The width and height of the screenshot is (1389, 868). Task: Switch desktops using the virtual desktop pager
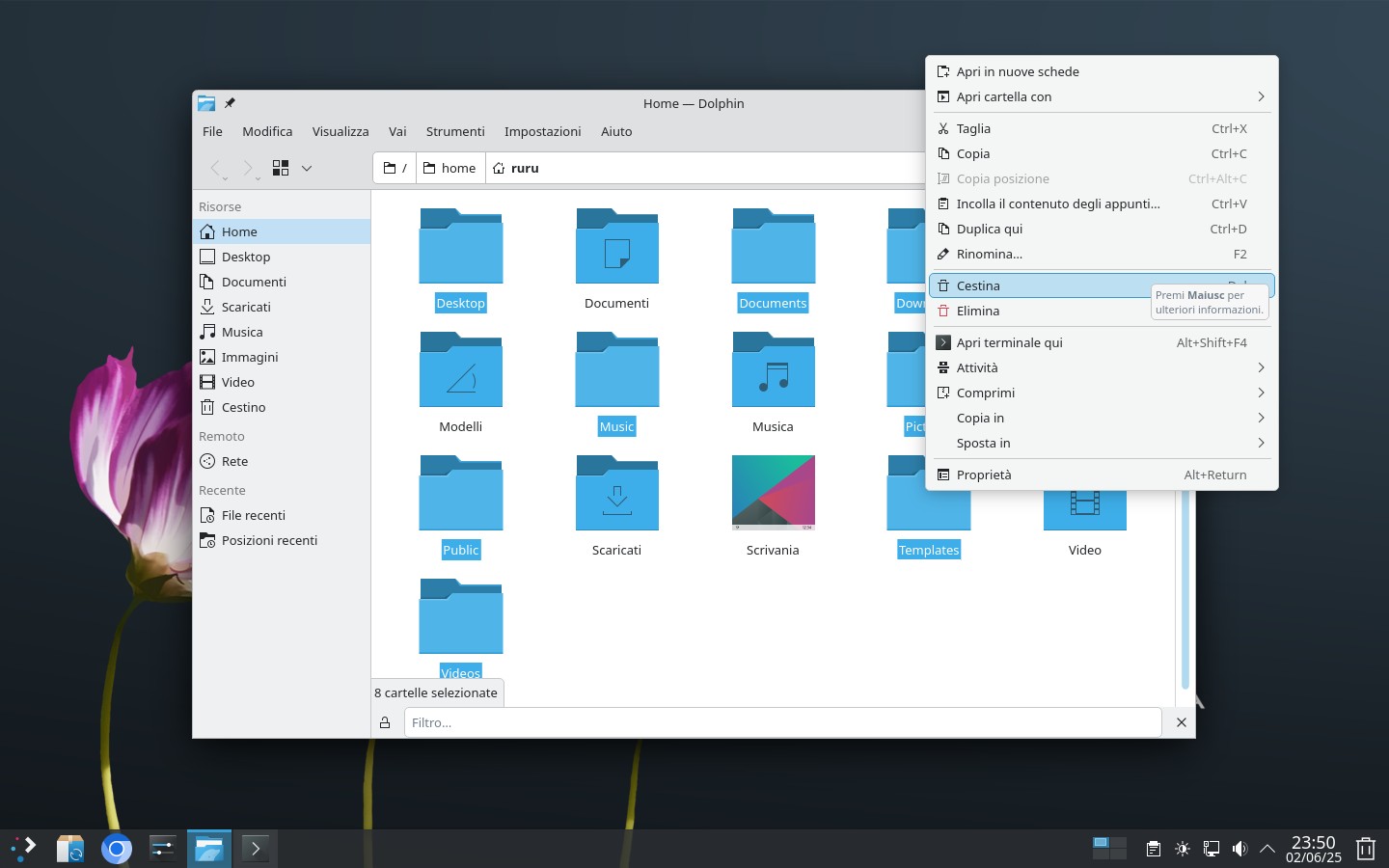point(1109,848)
